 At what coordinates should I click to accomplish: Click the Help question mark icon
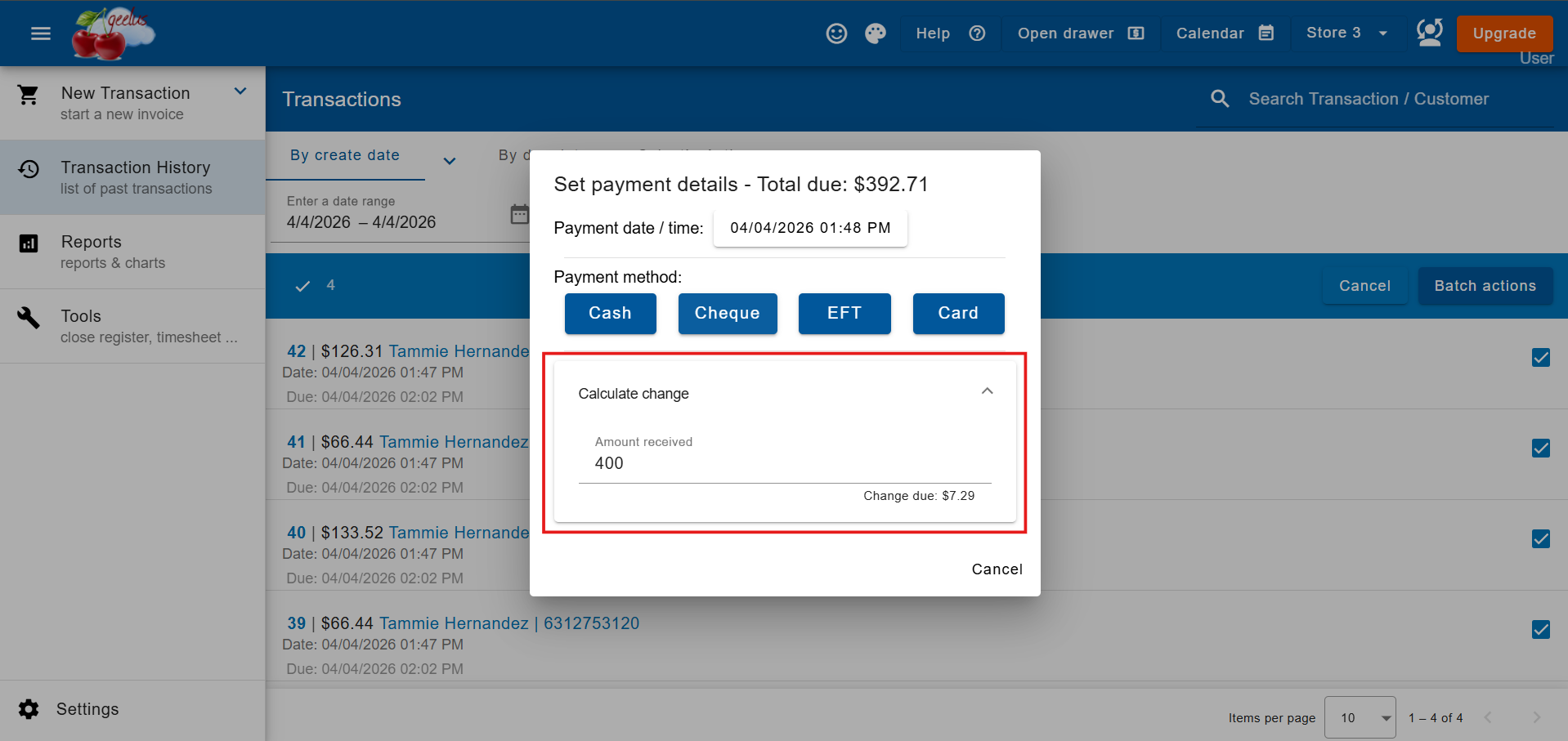[x=976, y=33]
